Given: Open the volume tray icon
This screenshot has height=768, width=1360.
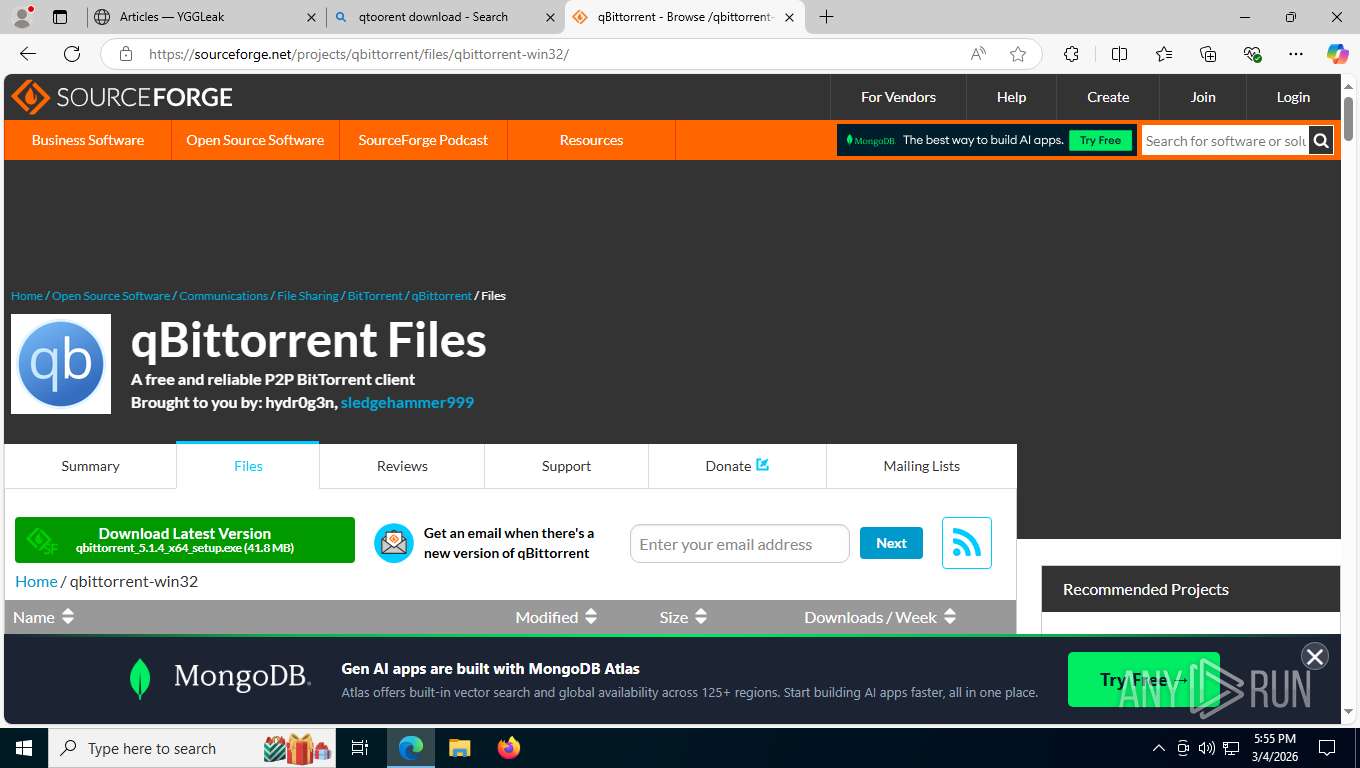Looking at the screenshot, I should 1206,748.
